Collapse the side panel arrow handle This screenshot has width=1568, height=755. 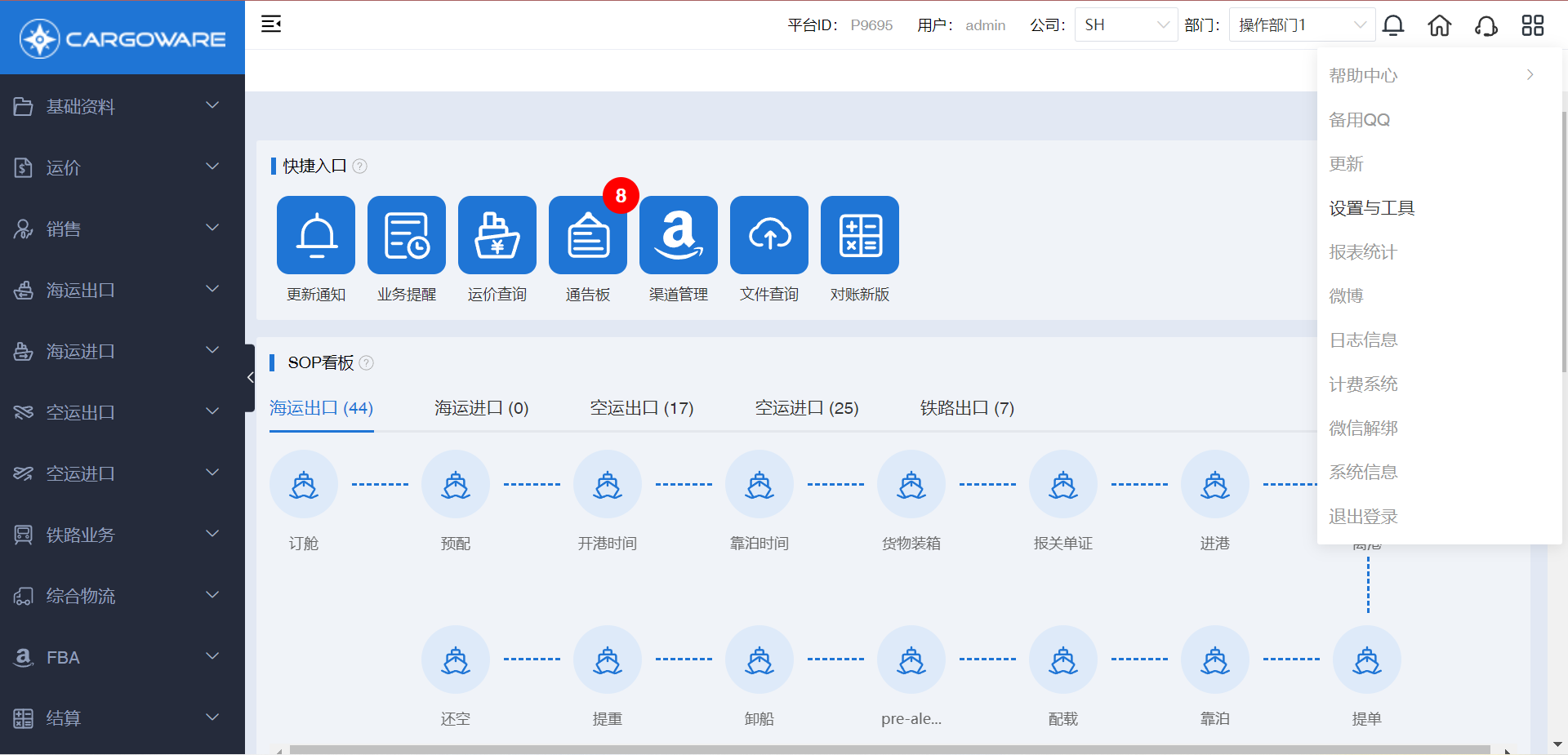(x=250, y=377)
